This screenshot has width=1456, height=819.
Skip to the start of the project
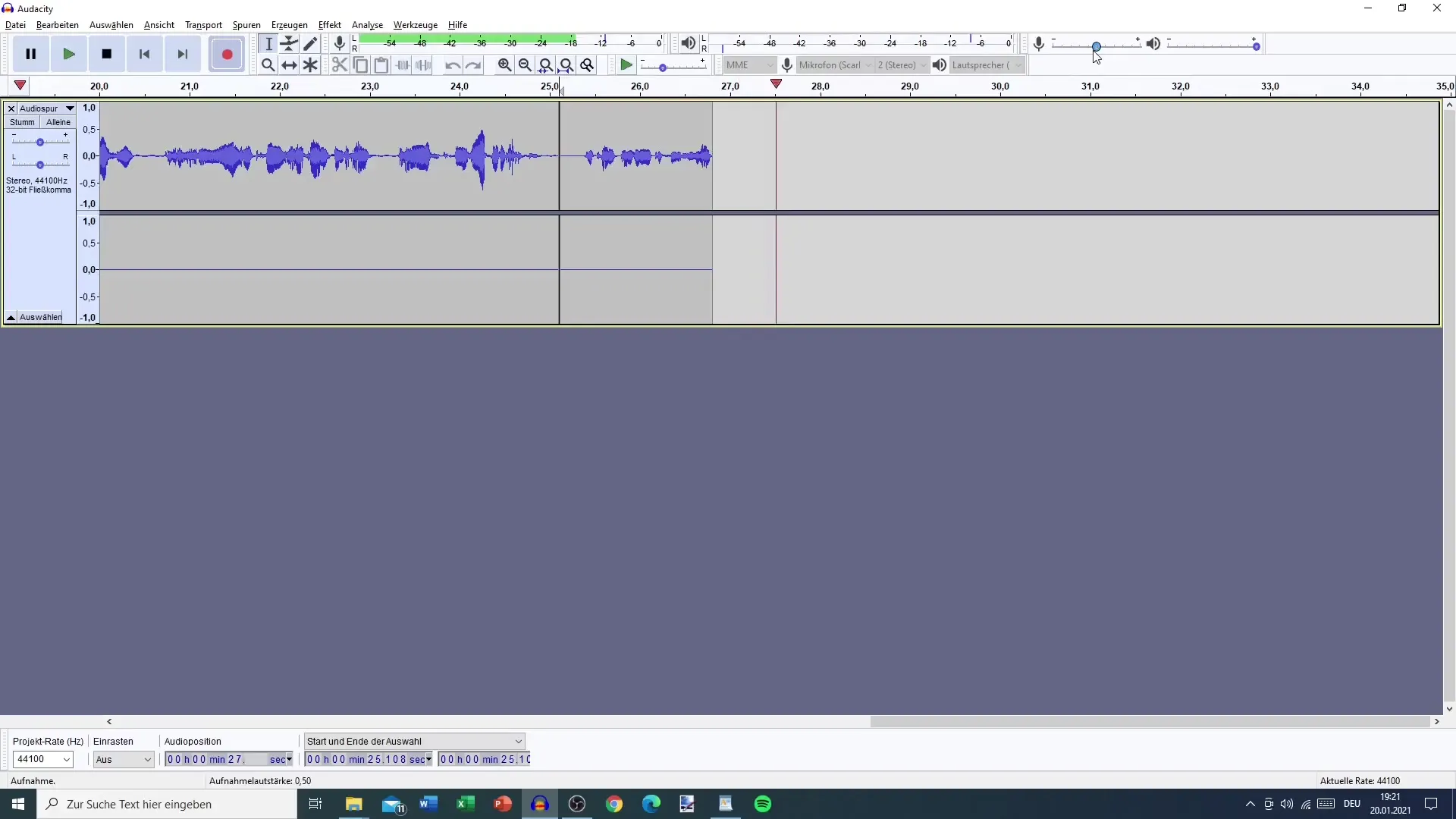tap(145, 54)
